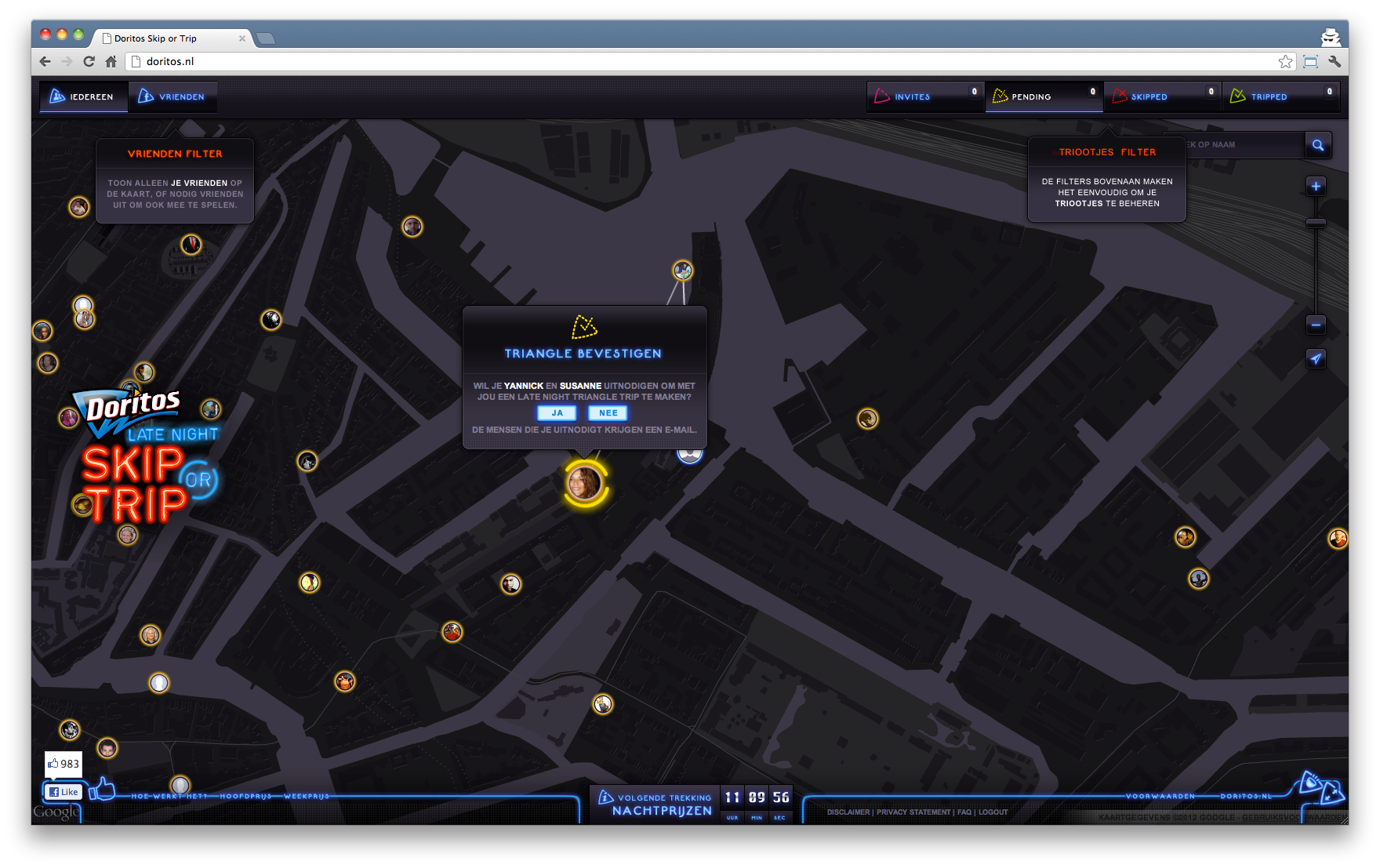Confirm the triangle invite with JA
This screenshot has width=1380, height=868.
[x=557, y=413]
